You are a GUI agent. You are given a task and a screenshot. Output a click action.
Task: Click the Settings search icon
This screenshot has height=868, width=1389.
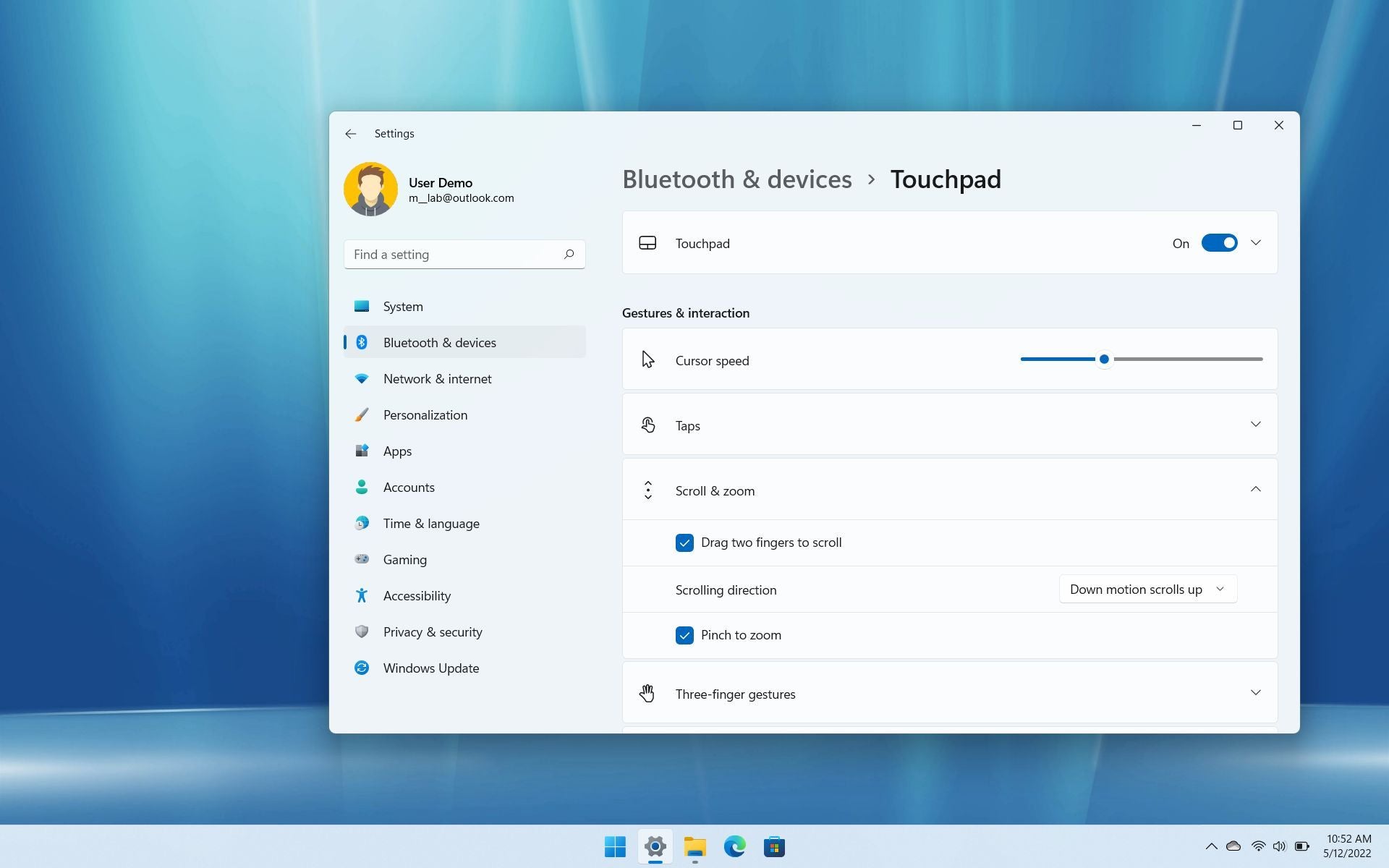(568, 254)
